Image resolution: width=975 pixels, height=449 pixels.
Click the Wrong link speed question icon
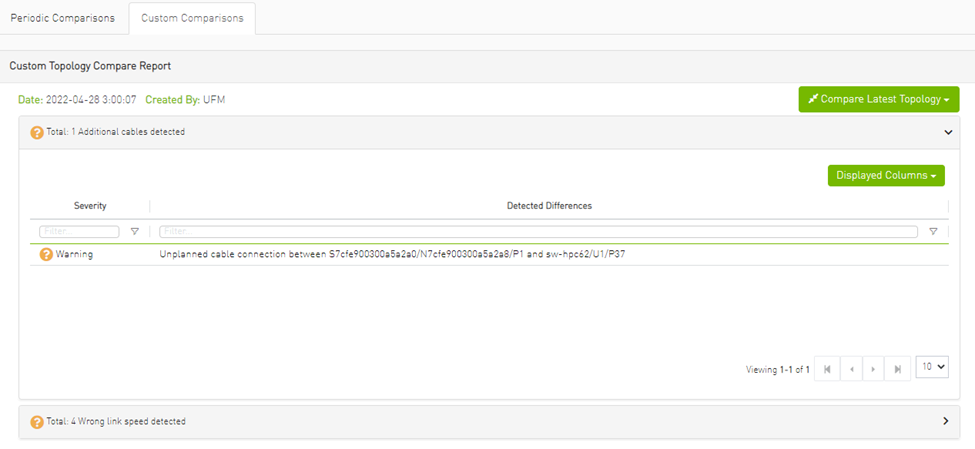click(x=37, y=422)
